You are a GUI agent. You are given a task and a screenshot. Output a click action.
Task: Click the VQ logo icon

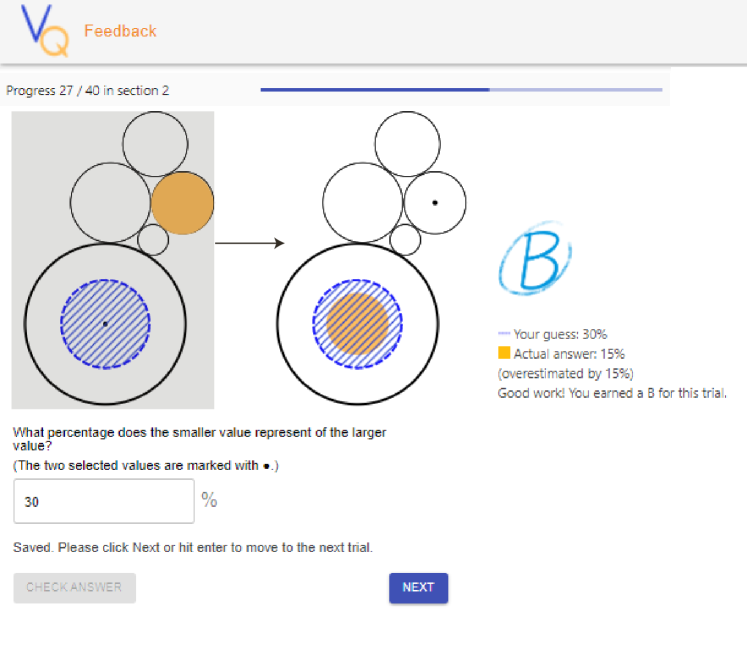click(45, 30)
